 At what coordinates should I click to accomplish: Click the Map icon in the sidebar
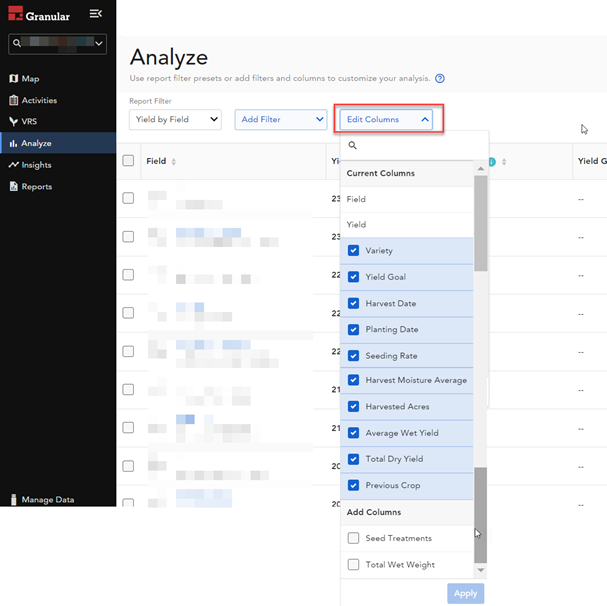pos(13,79)
